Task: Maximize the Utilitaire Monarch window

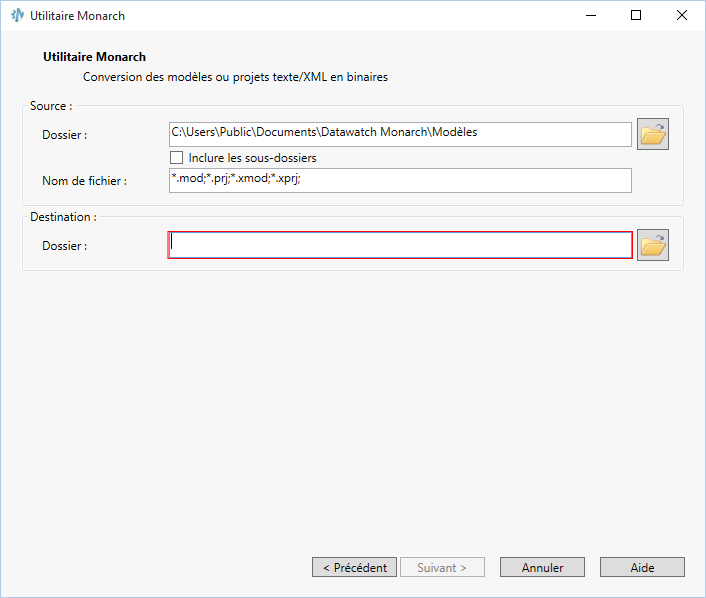Action: tap(636, 16)
